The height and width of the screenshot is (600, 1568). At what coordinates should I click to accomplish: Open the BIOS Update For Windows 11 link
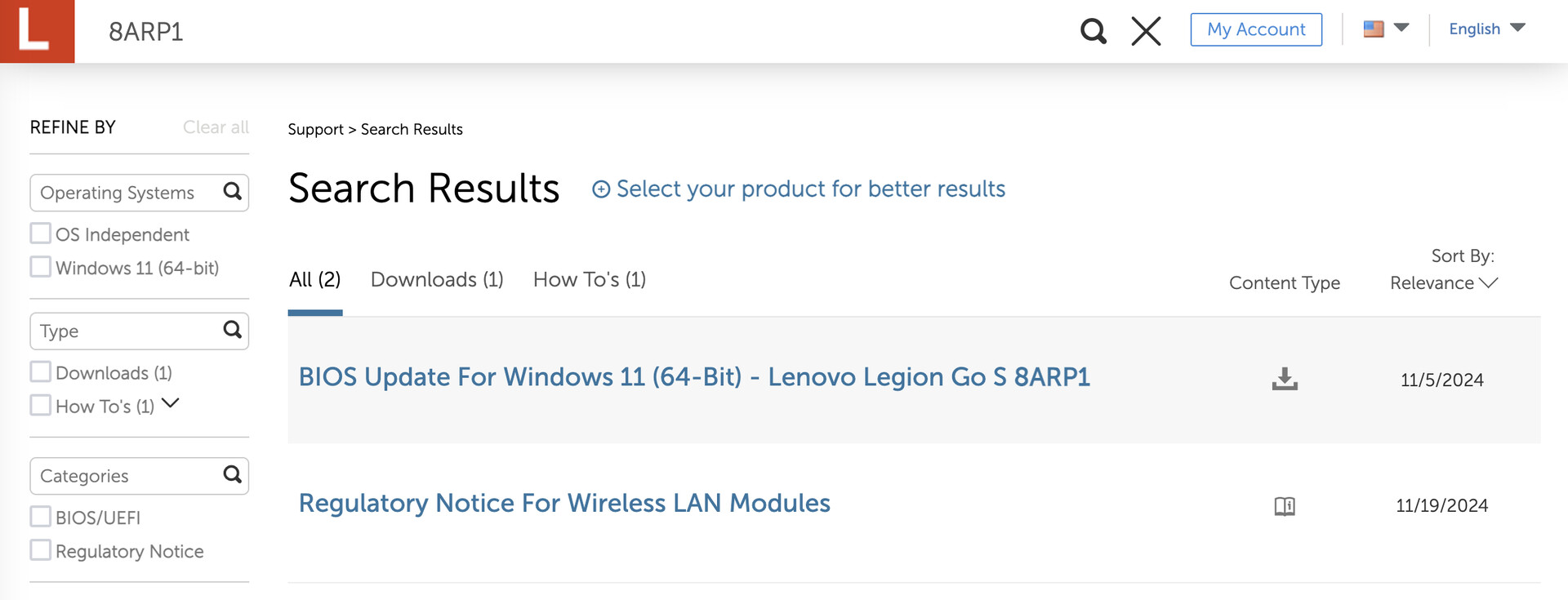pos(694,377)
